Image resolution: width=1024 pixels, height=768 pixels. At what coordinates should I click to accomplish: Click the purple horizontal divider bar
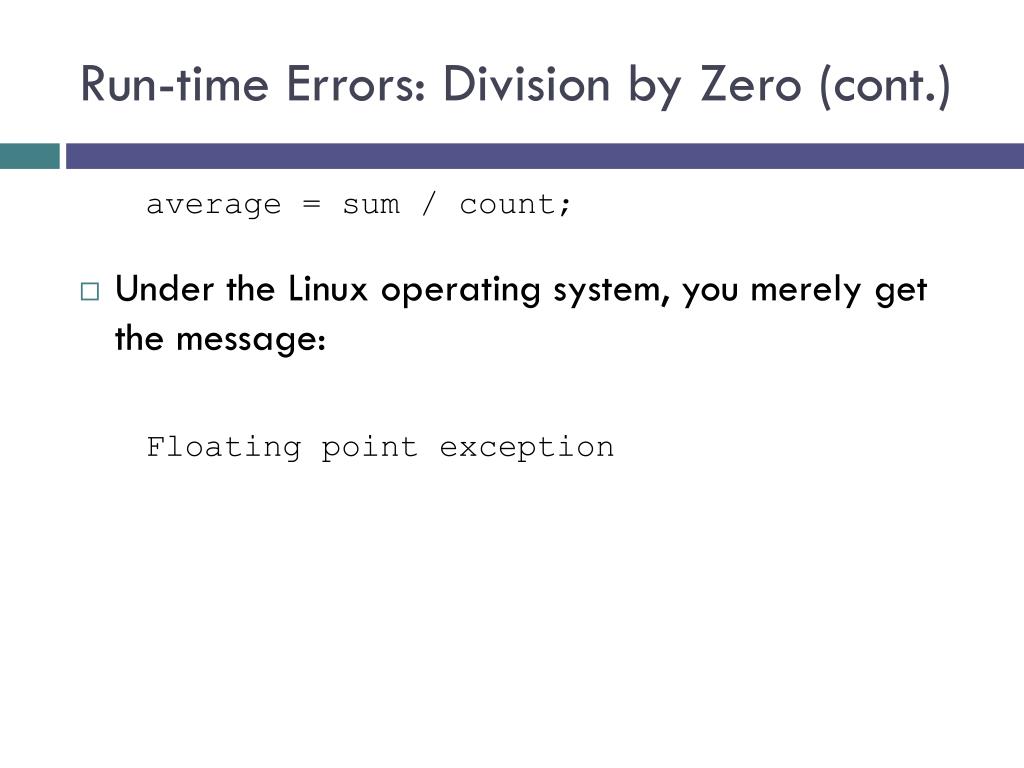click(545, 156)
